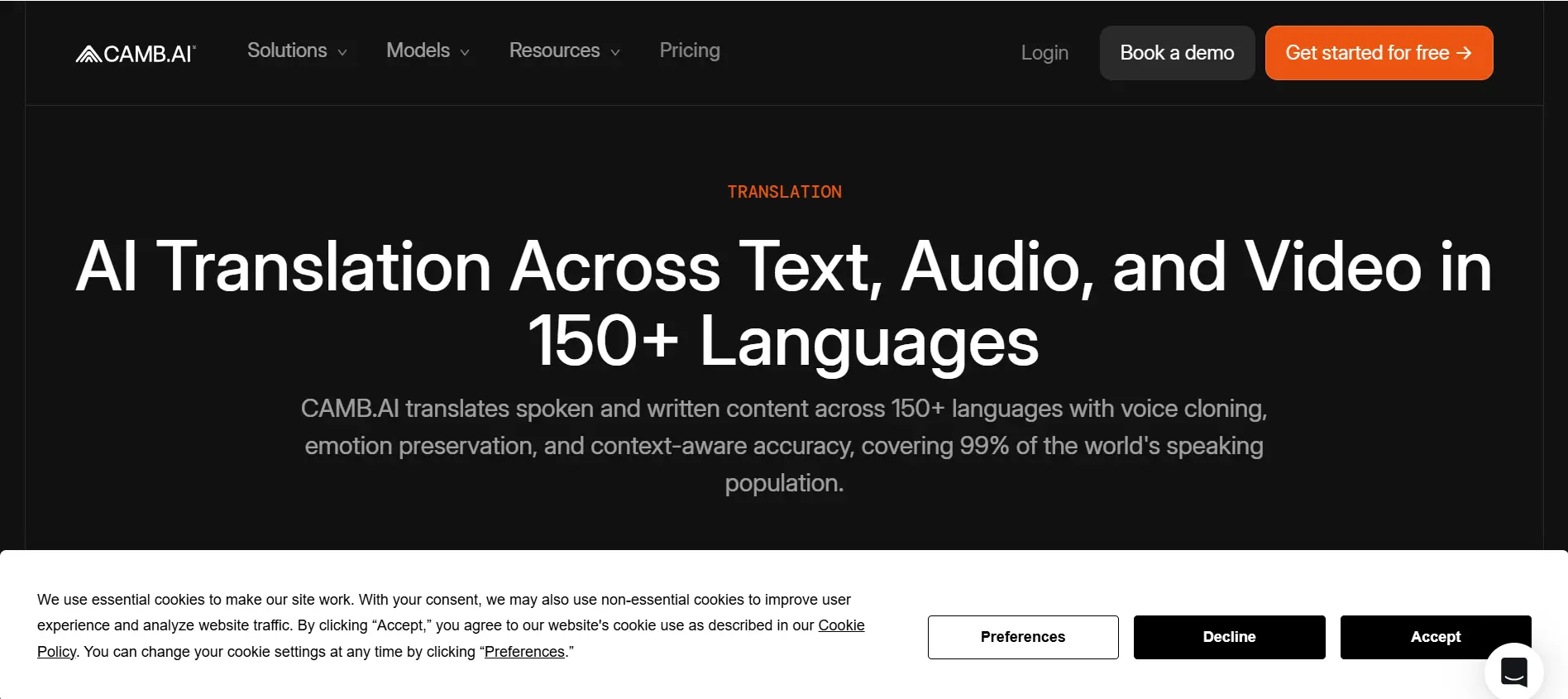Click the underlined Preferences link in cookie text
Screen dimensions: 1568x699
coord(524,652)
